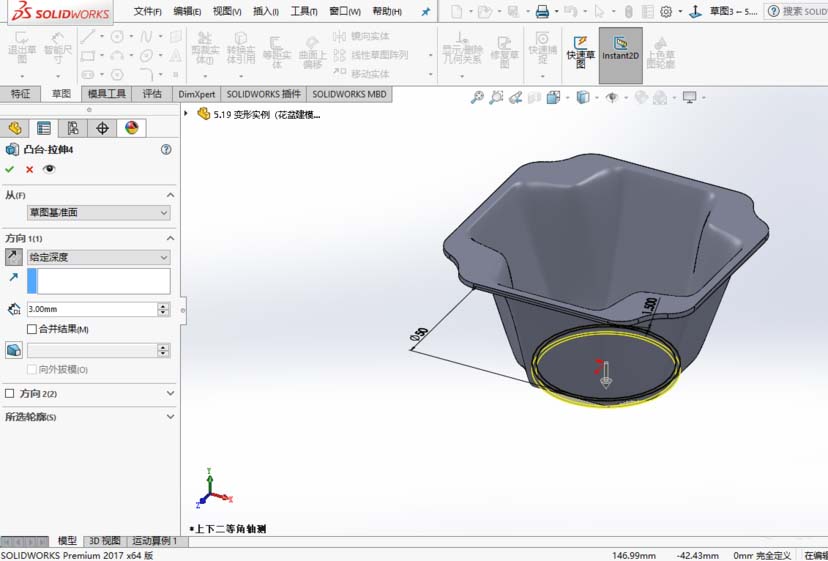Click the sketch plane icon next to 草图3
This screenshot has height=561, width=828.
point(695,11)
